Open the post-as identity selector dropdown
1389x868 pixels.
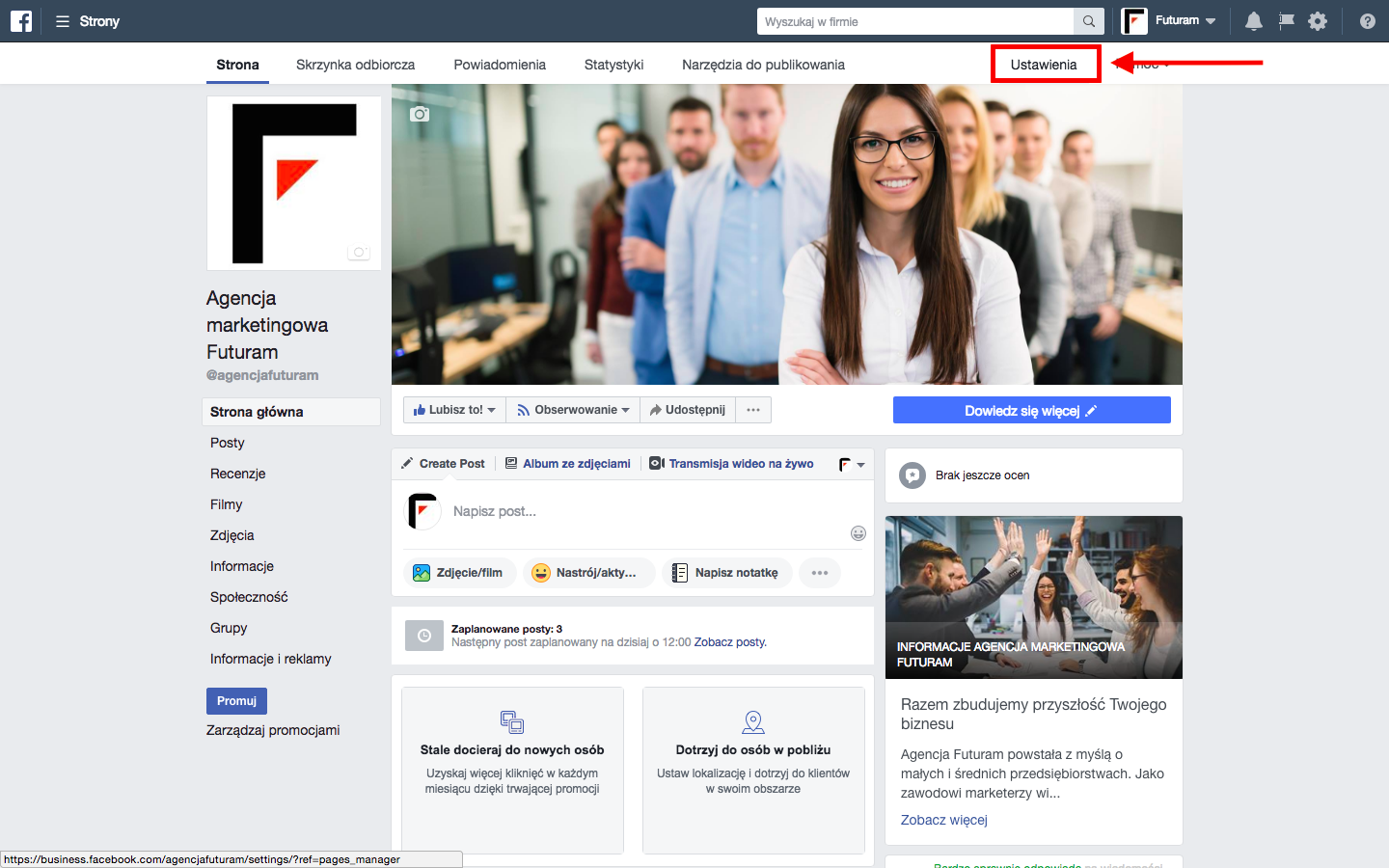pyautogui.click(x=852, y=464)
